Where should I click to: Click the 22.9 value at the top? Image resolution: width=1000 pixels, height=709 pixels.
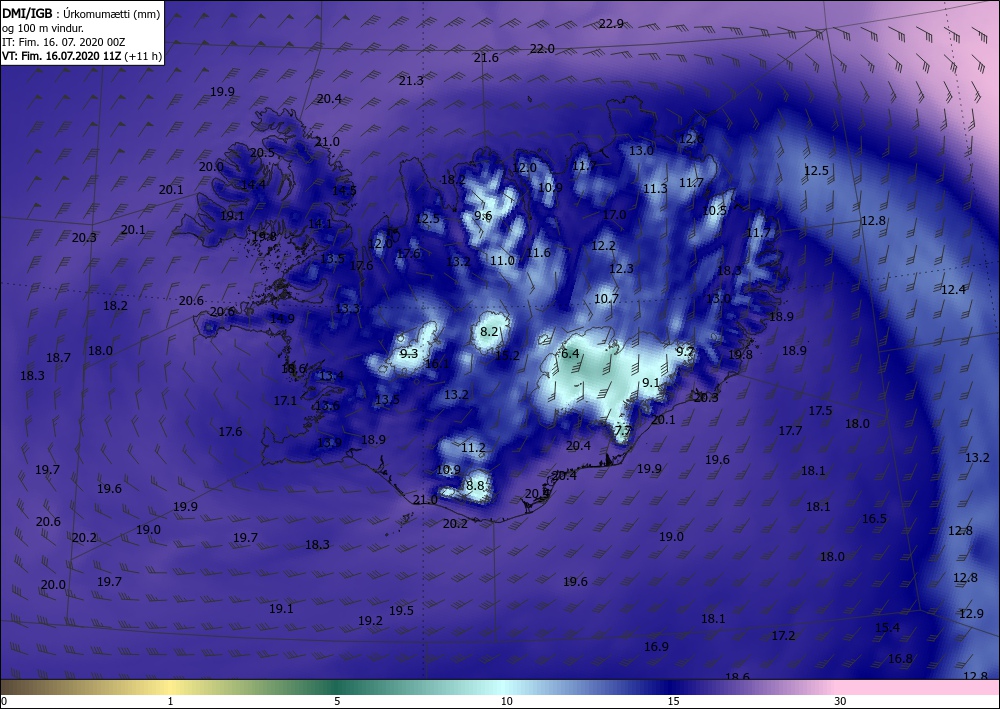[x=611, y=24]
